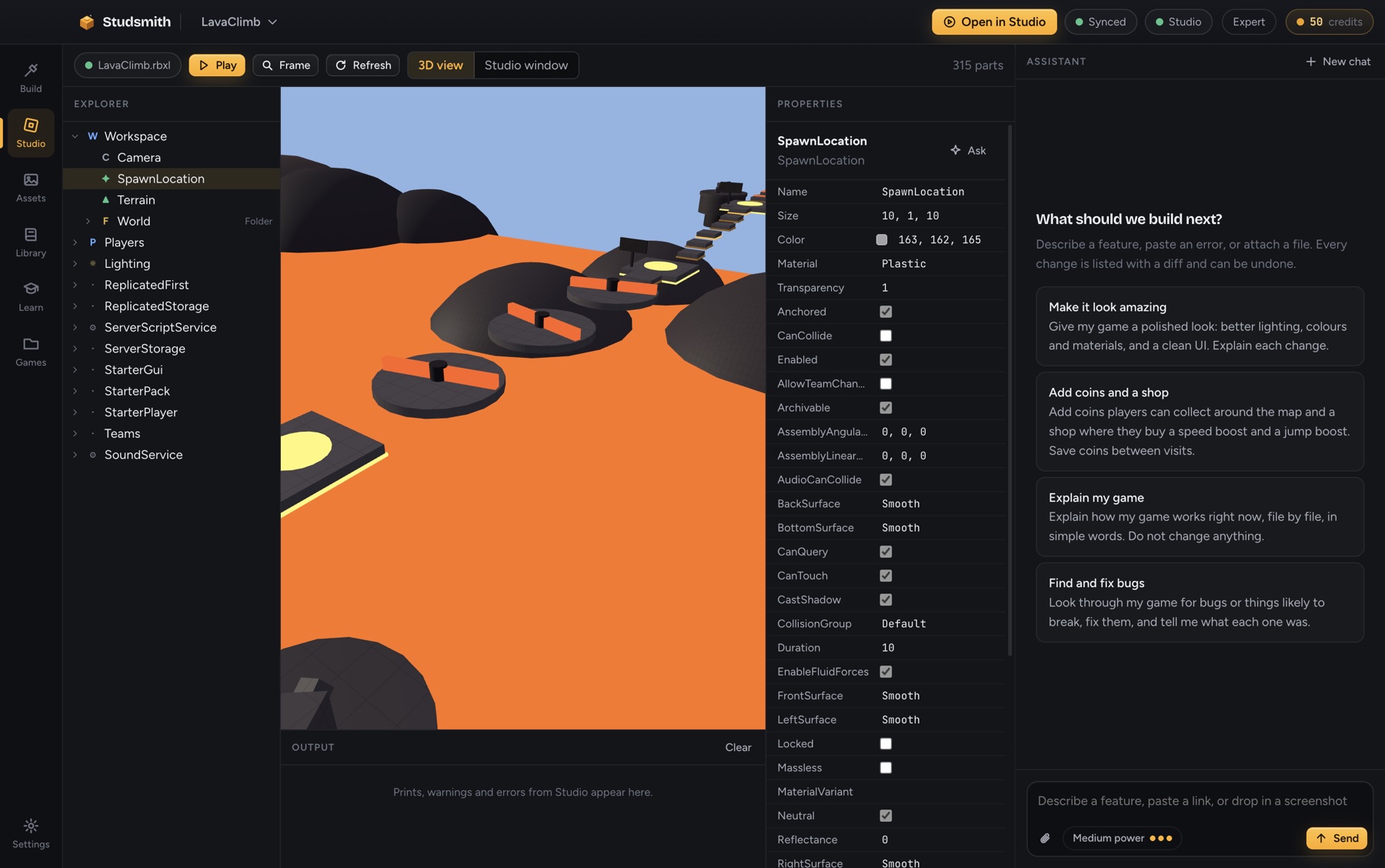
Task: Toggle the AllowTeamChange checkbox
Action: point(886,383)
